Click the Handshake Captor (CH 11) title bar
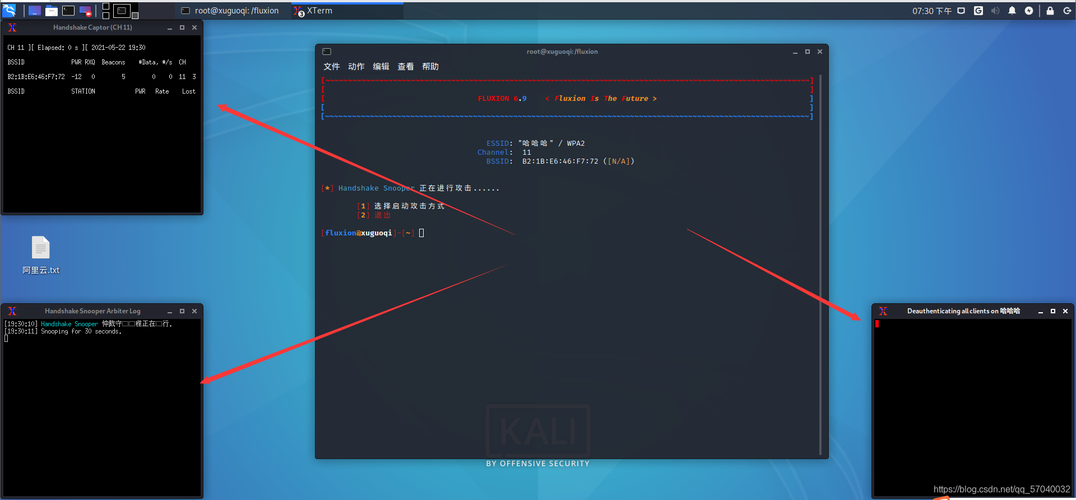Image resolution: width=1076 pixels, height=500 pixels. [93, 27]
